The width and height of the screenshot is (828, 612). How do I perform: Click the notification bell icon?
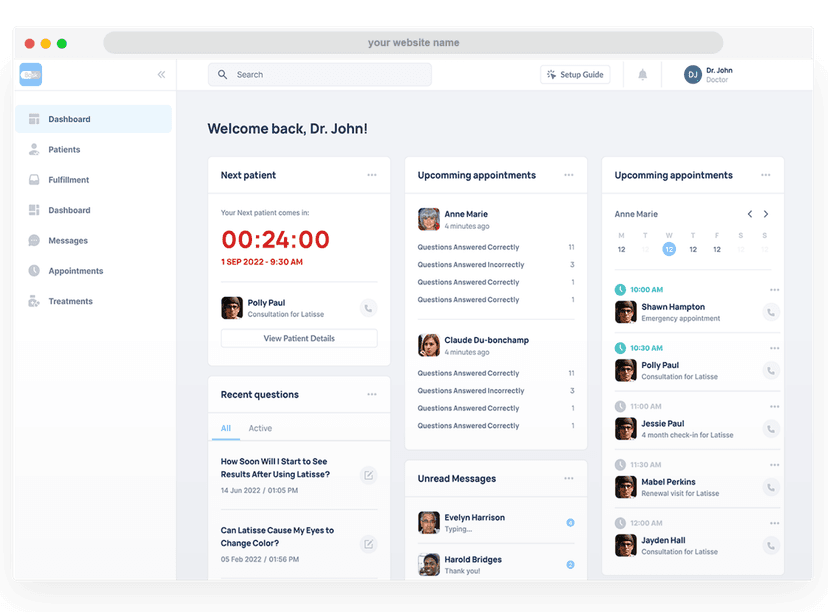[x=643, y=75]
